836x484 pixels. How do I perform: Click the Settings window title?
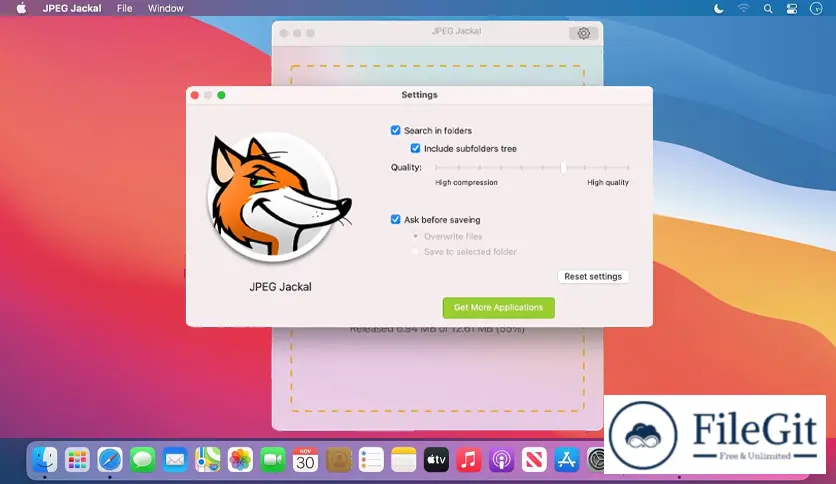pos(419,94)
